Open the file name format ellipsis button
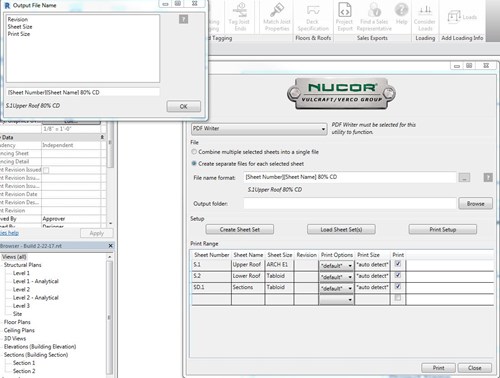This screenshot has height=378, width=500. pos(464,177)
